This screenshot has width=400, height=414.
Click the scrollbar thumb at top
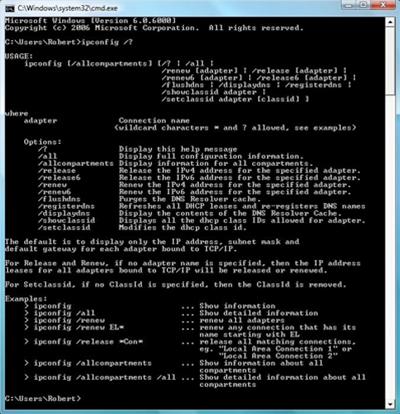click(x=391, y=62)
